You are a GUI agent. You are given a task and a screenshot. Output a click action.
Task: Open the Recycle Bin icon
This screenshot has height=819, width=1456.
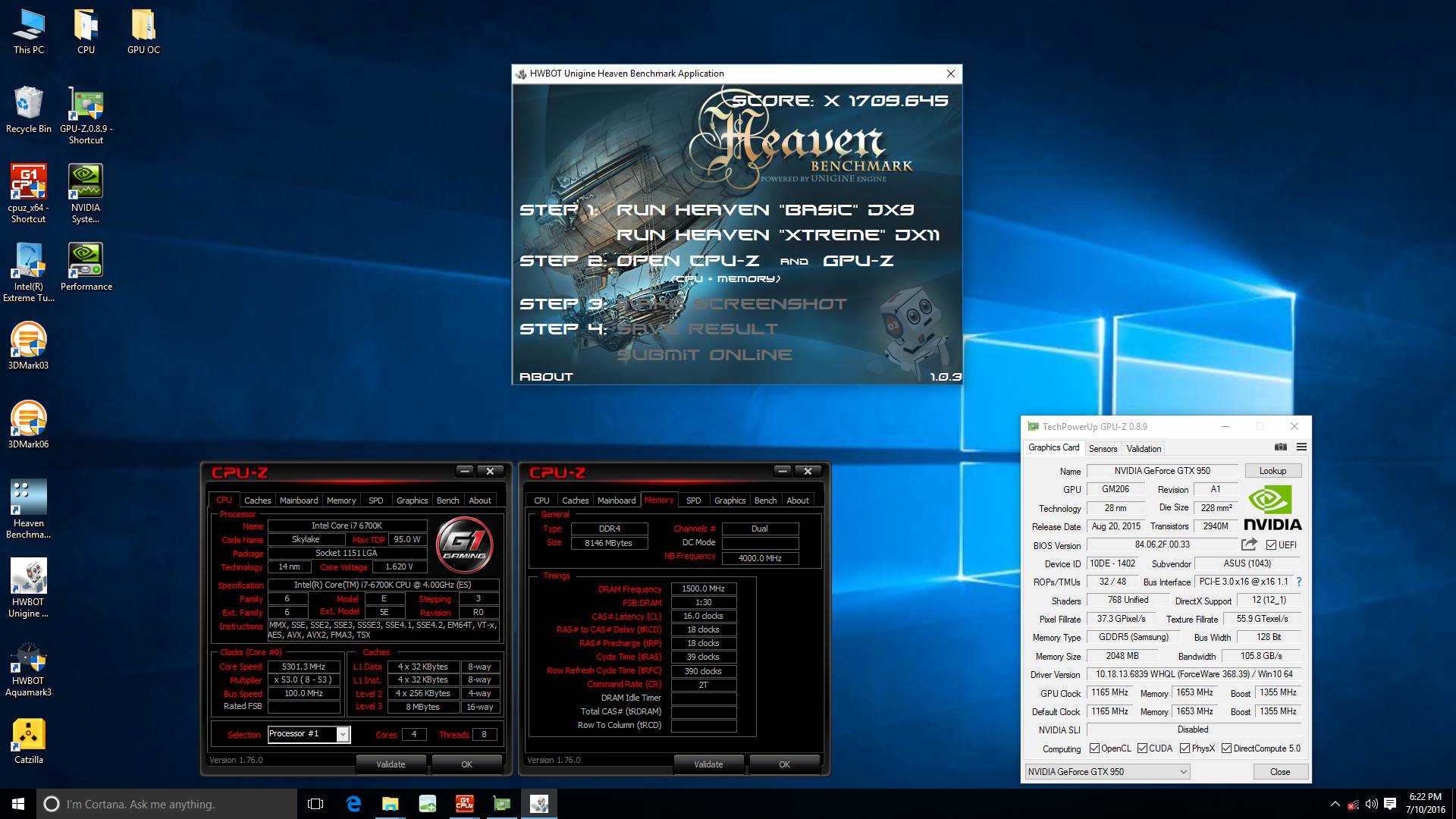pyautogui.click(x=29, y=110)
